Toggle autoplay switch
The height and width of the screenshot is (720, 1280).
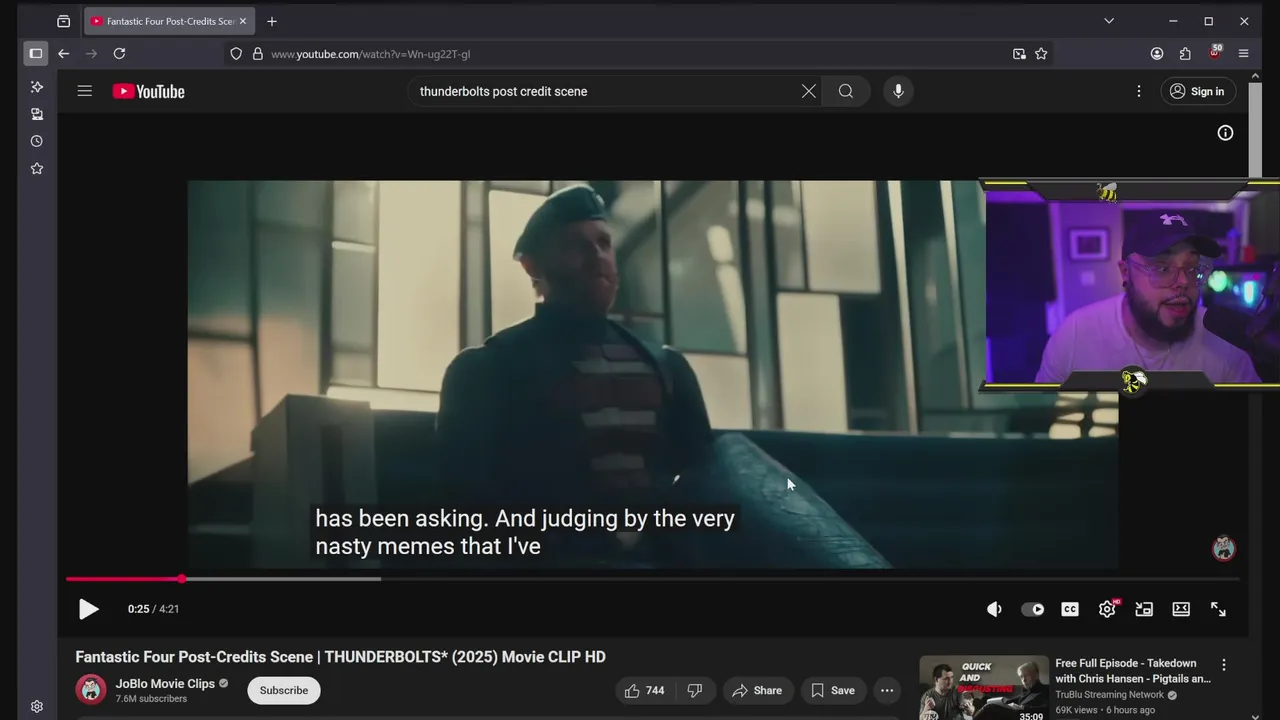(x=1032, y=609)
